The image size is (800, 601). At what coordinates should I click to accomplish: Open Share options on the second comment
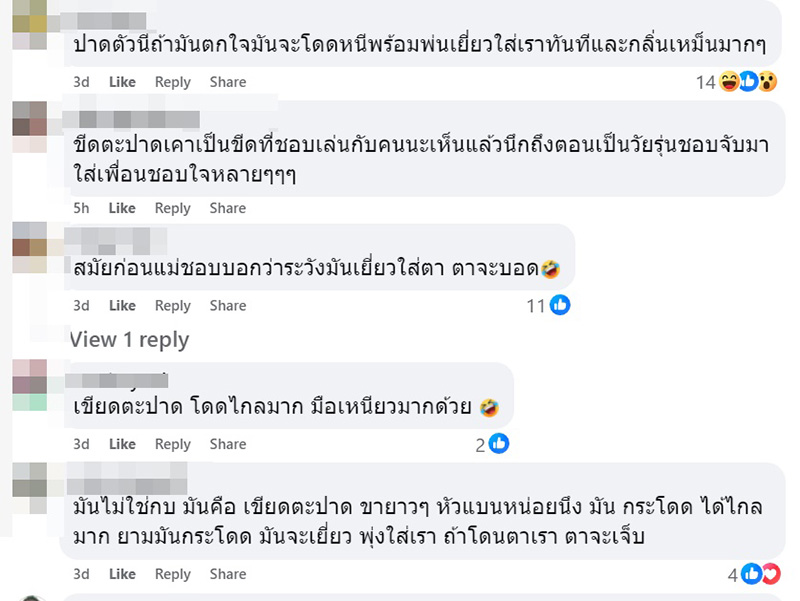point(227,208)
